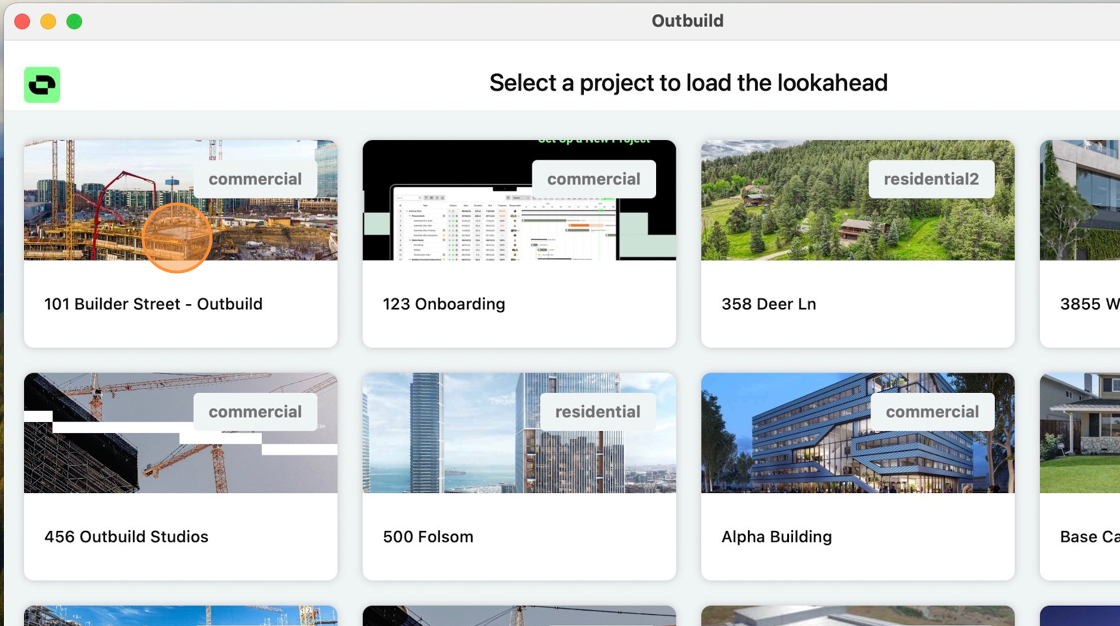Open the 358 Deer Ln project title
The height and width of the screenshot is (626, 1120).
pyautogui.click(x=769, y=304)
